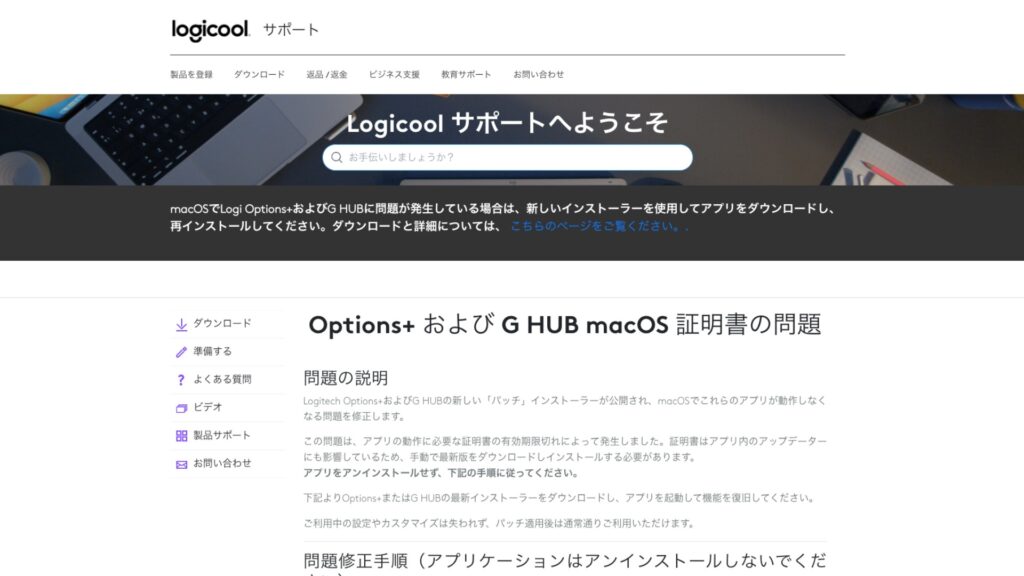Open よくある質問 sidebar link
The image size is (1024, 576).
[x=222, y=380]
